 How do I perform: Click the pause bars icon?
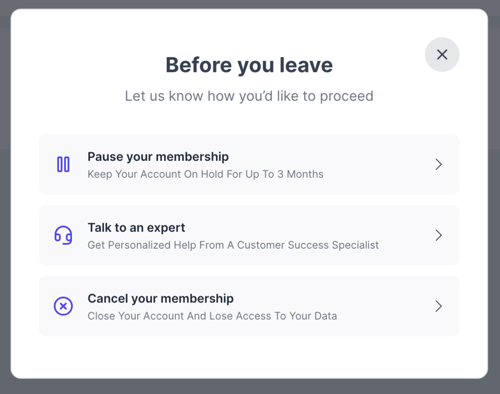pos(63,164)
